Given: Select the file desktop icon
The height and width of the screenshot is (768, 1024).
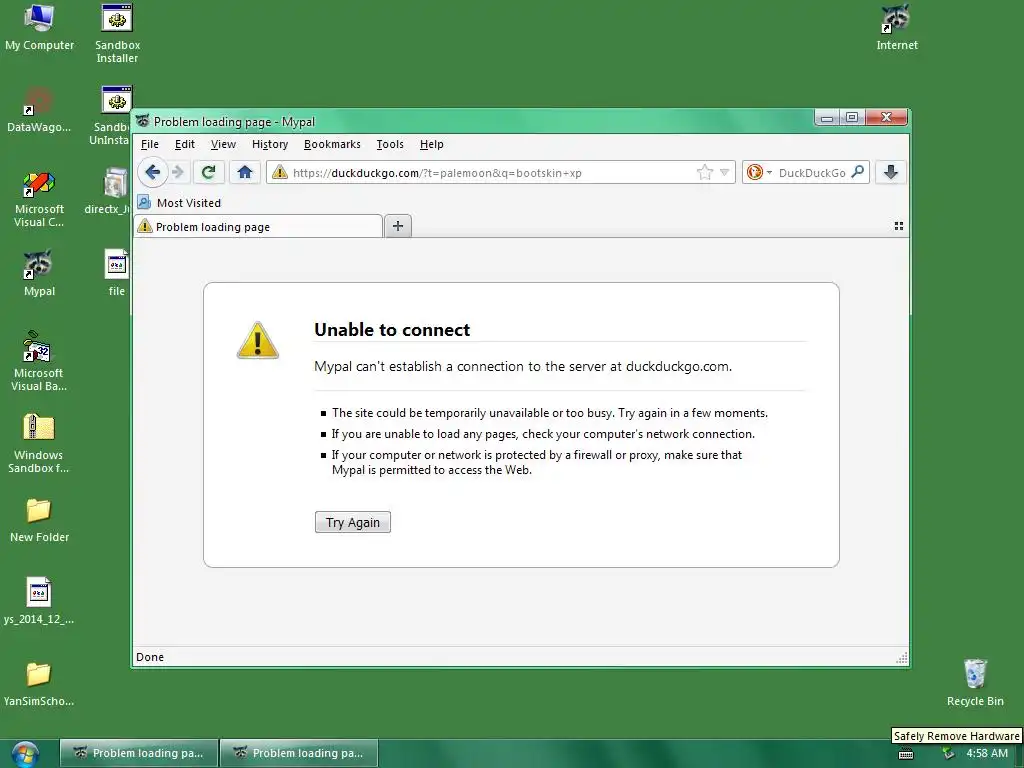Looking at the screenshot, I should (116, 274).
